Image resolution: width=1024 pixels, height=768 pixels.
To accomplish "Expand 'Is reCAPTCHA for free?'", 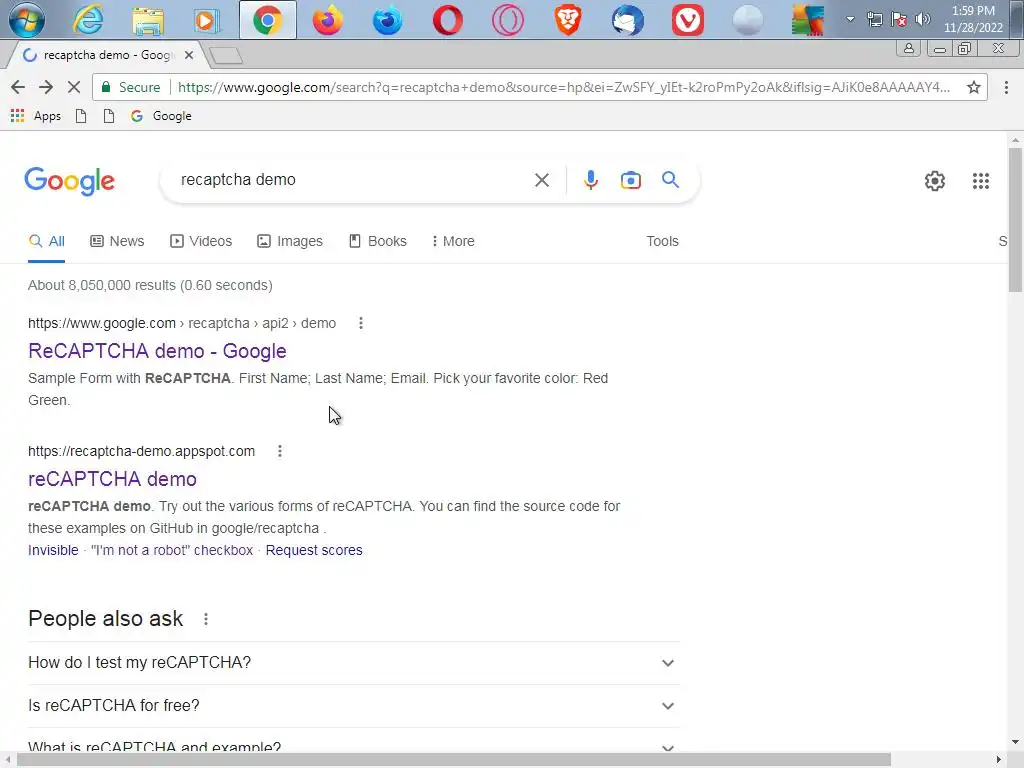I will click(x=354, y=706).
